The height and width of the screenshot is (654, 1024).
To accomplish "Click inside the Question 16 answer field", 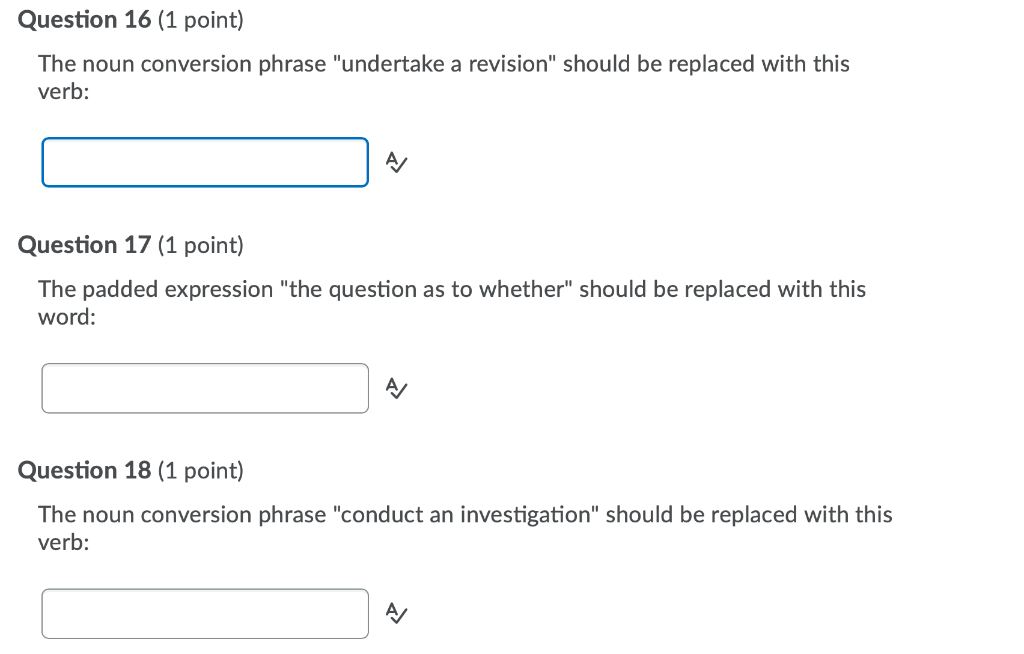I will tap(204, 162).
